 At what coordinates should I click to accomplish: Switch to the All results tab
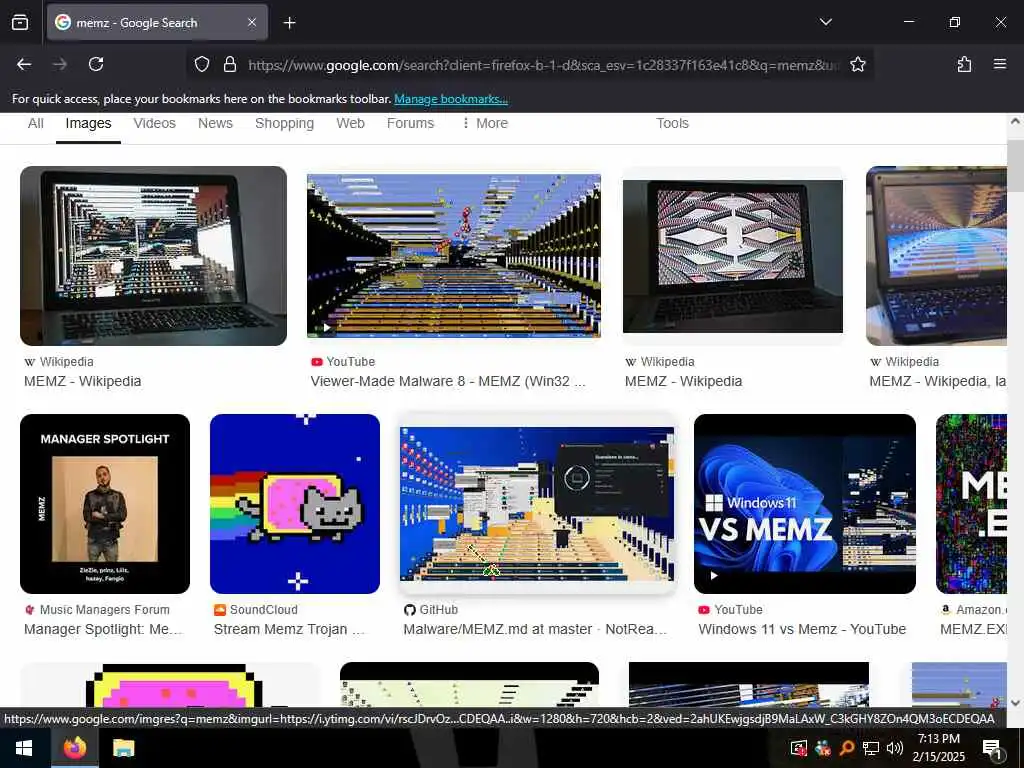point(36,123)
